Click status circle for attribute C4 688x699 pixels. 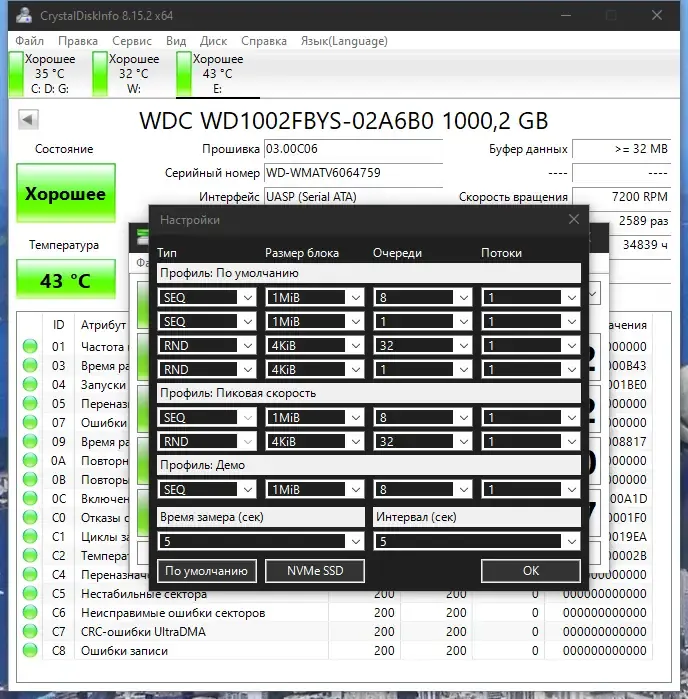(x=30, y=575)
